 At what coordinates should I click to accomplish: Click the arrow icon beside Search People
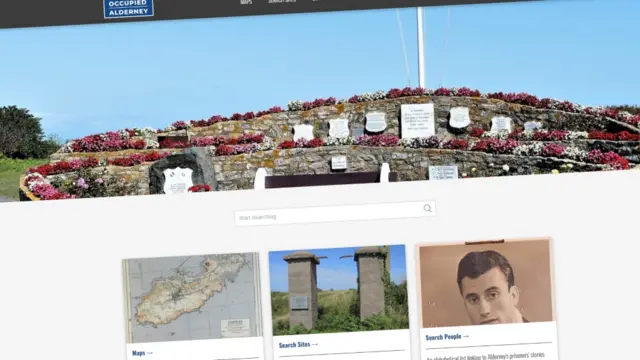pos(466,336)
